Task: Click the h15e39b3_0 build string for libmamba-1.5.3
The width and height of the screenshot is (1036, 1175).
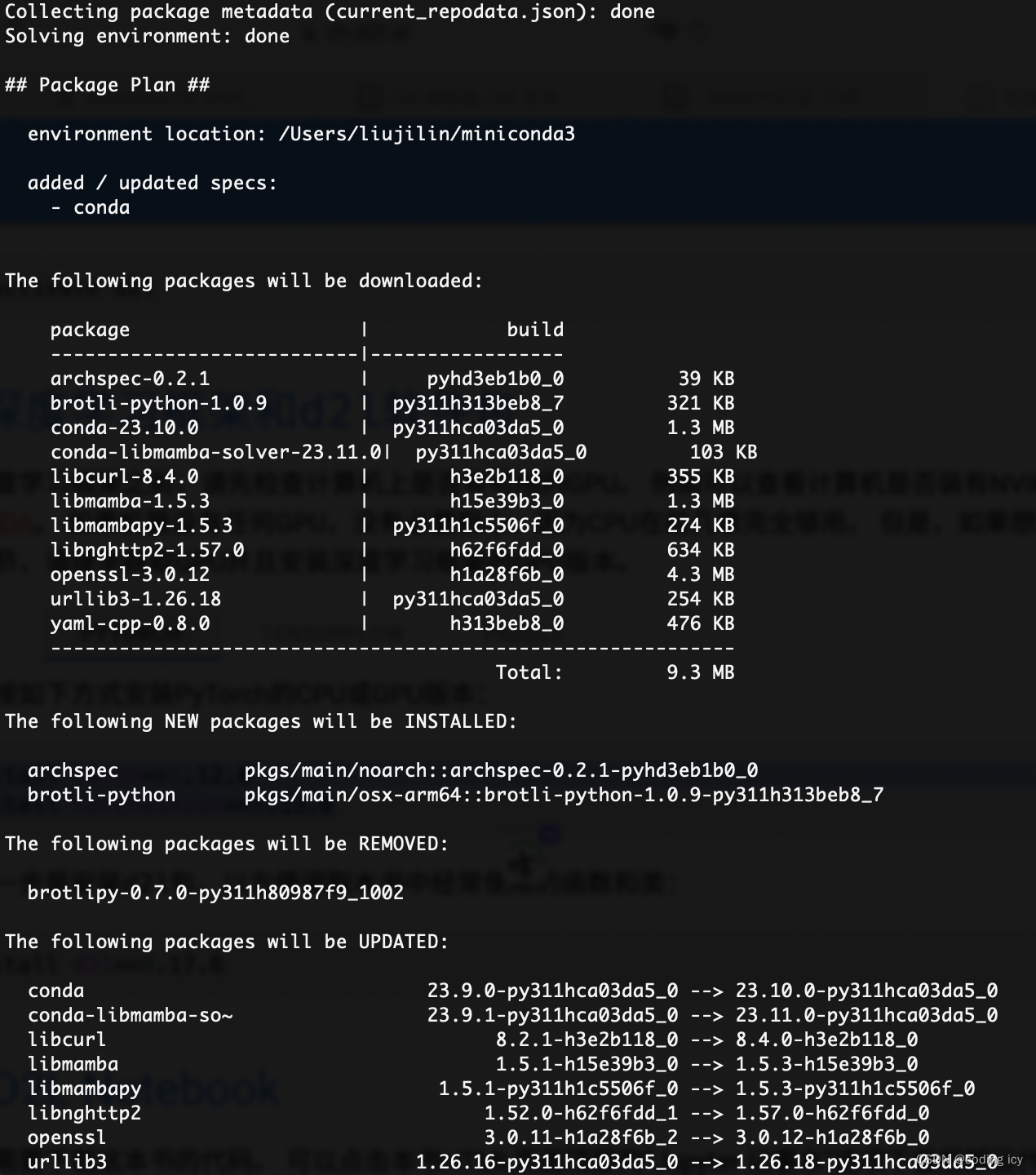Action: pos(507,502)
